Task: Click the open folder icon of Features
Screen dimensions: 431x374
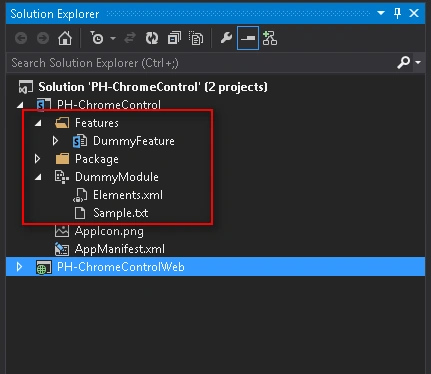Action: (62, 123)
